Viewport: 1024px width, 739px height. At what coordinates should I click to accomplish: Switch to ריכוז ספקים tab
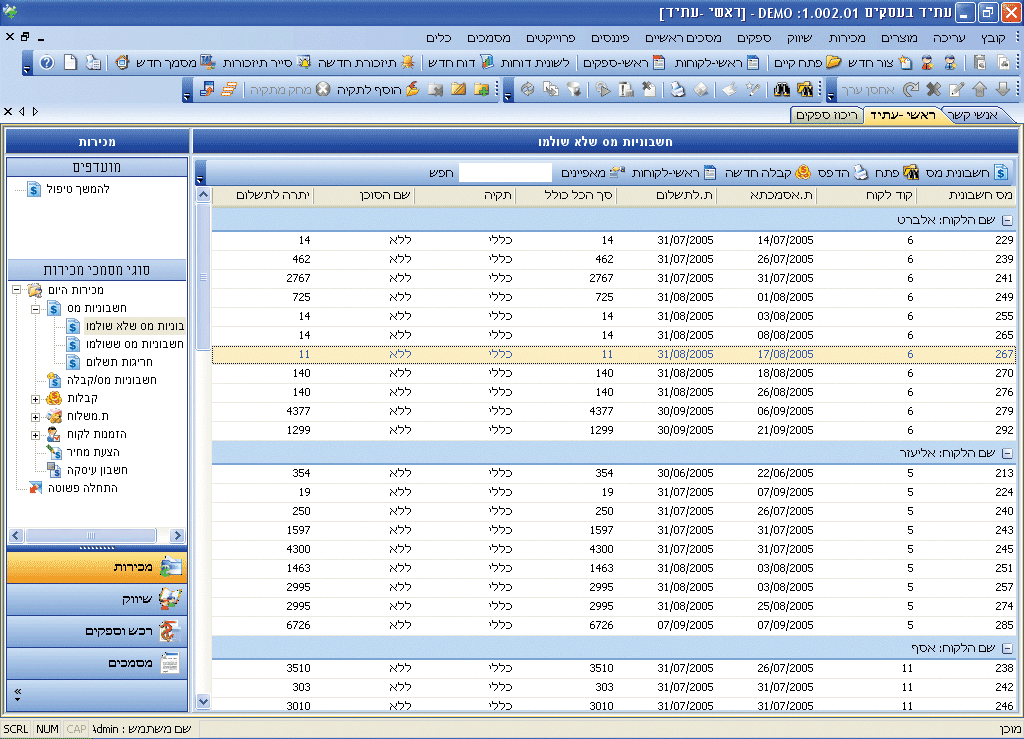[827, 115]
